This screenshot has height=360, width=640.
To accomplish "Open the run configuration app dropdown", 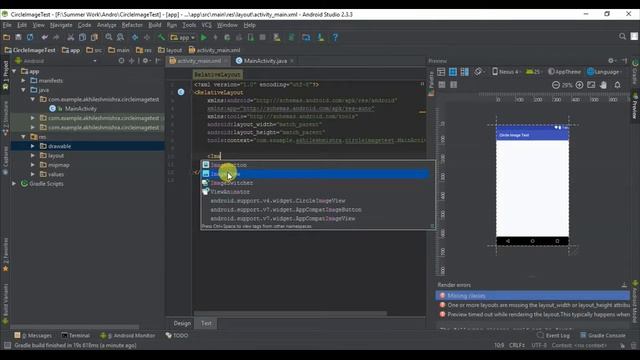I will coord(183,37).
